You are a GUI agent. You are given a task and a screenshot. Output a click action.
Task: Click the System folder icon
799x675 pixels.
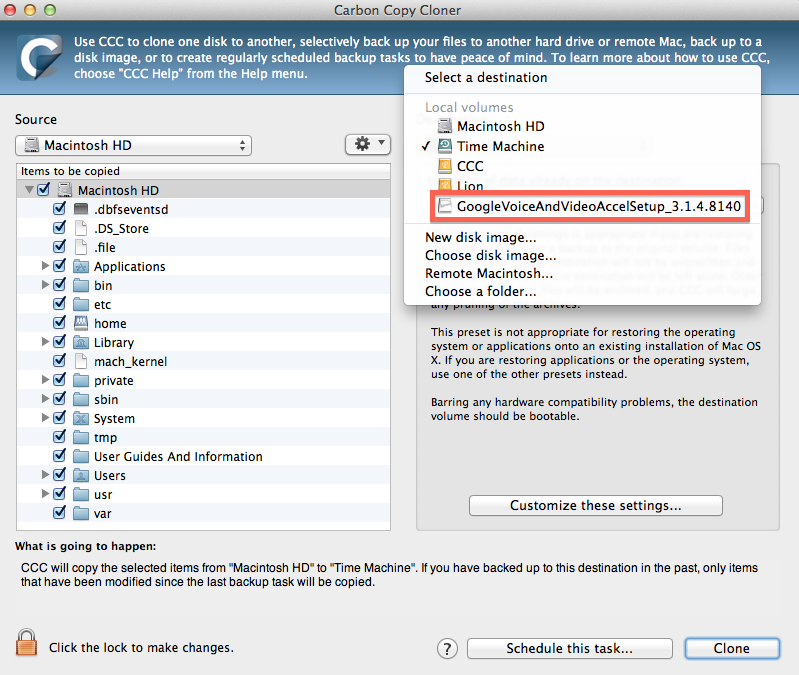tap(81, 418)
